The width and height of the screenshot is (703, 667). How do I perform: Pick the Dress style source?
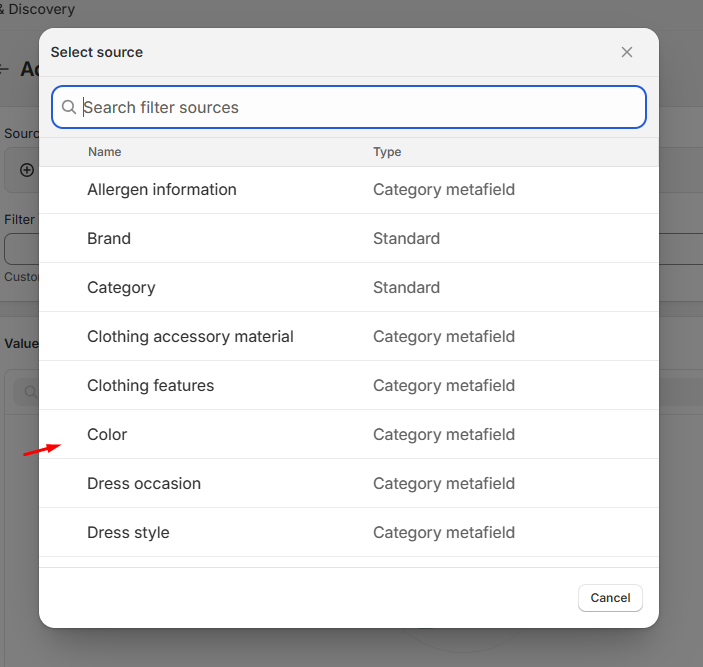tap(128, 533)
